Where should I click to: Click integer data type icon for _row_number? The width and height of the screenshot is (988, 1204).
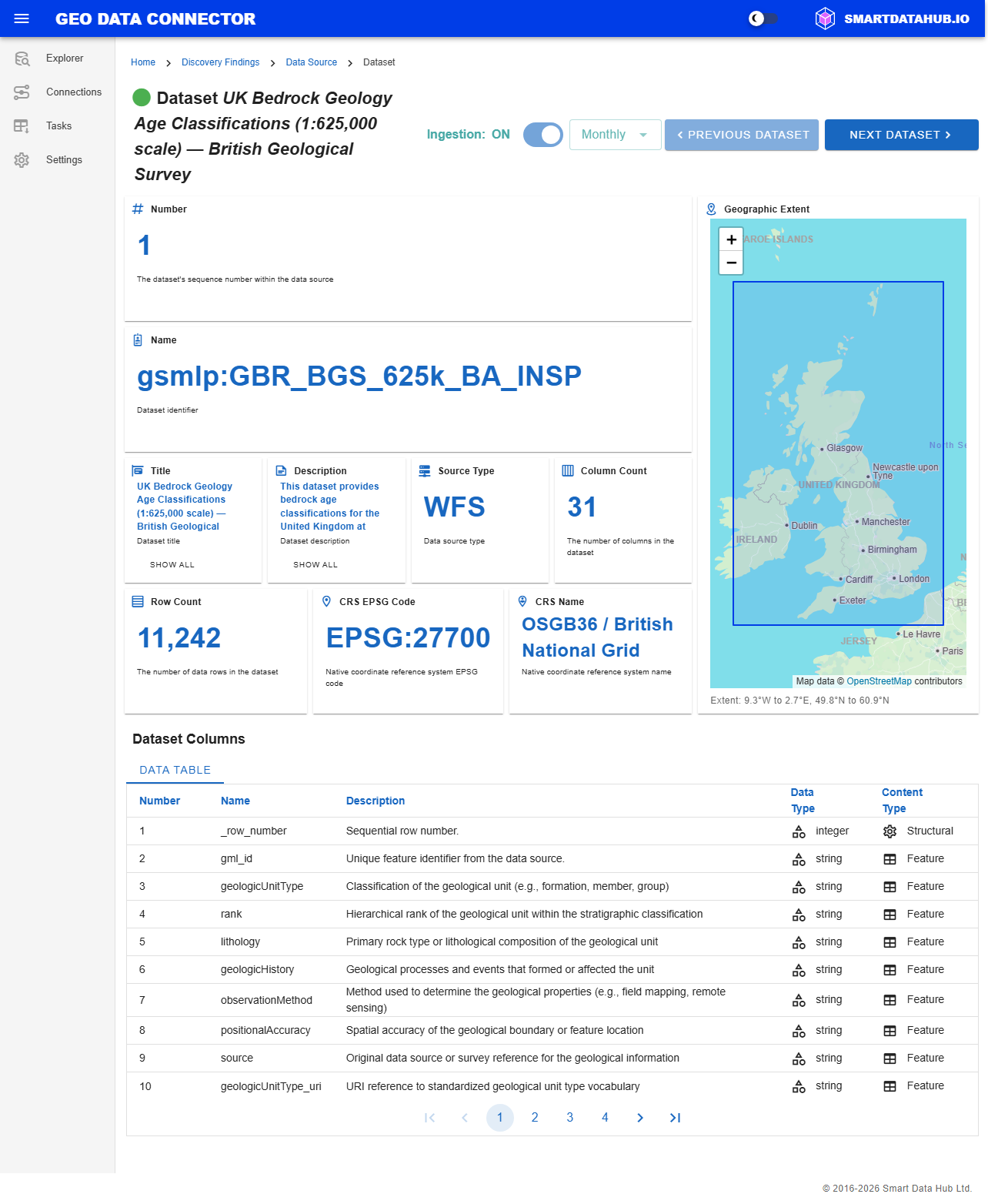[799, 831]
